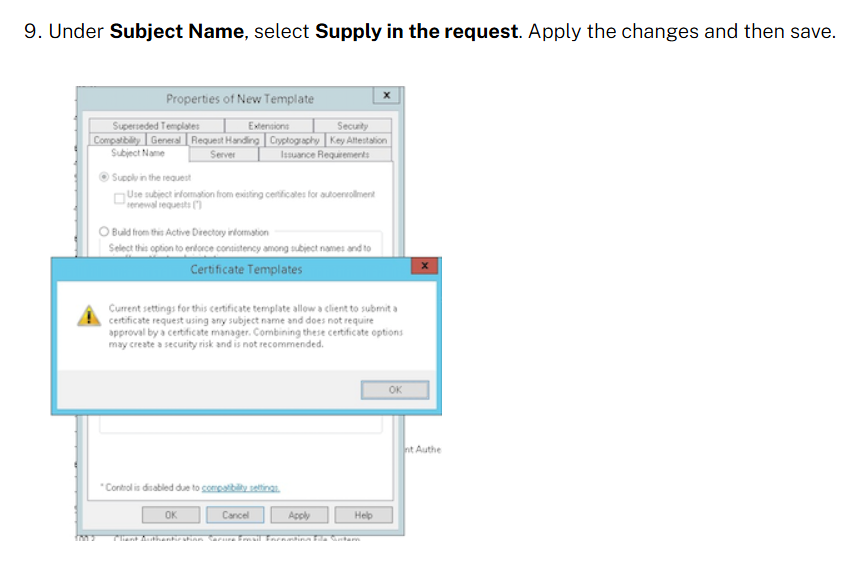848x571 pixels.
Task: Open the Request Handling tab
Action: pos(225,140)
